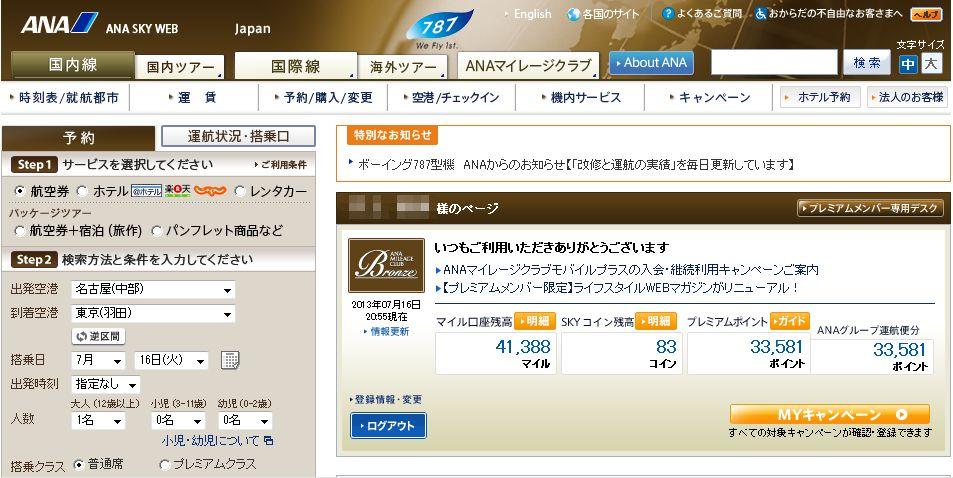Switch to the 国際線 tab

click(296, 66)
